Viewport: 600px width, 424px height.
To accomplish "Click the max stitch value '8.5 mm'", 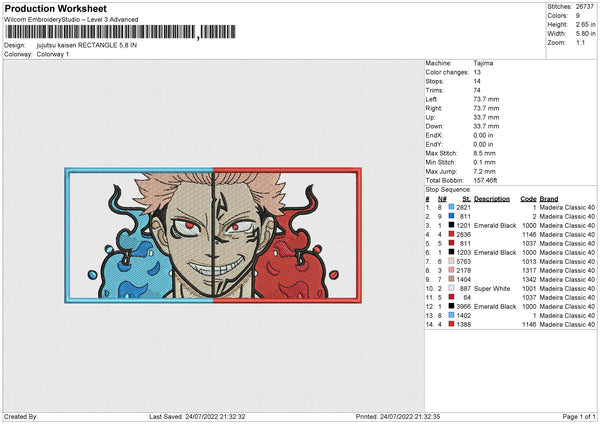I will [484, 153].
